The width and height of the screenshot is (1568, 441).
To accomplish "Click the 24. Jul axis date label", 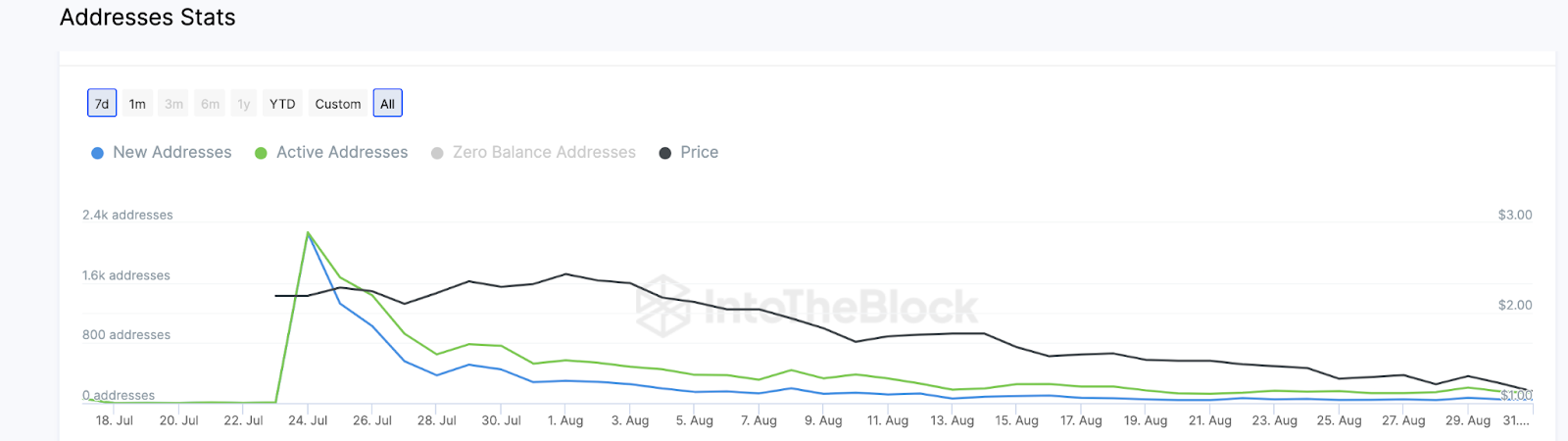I will (308, 420).
